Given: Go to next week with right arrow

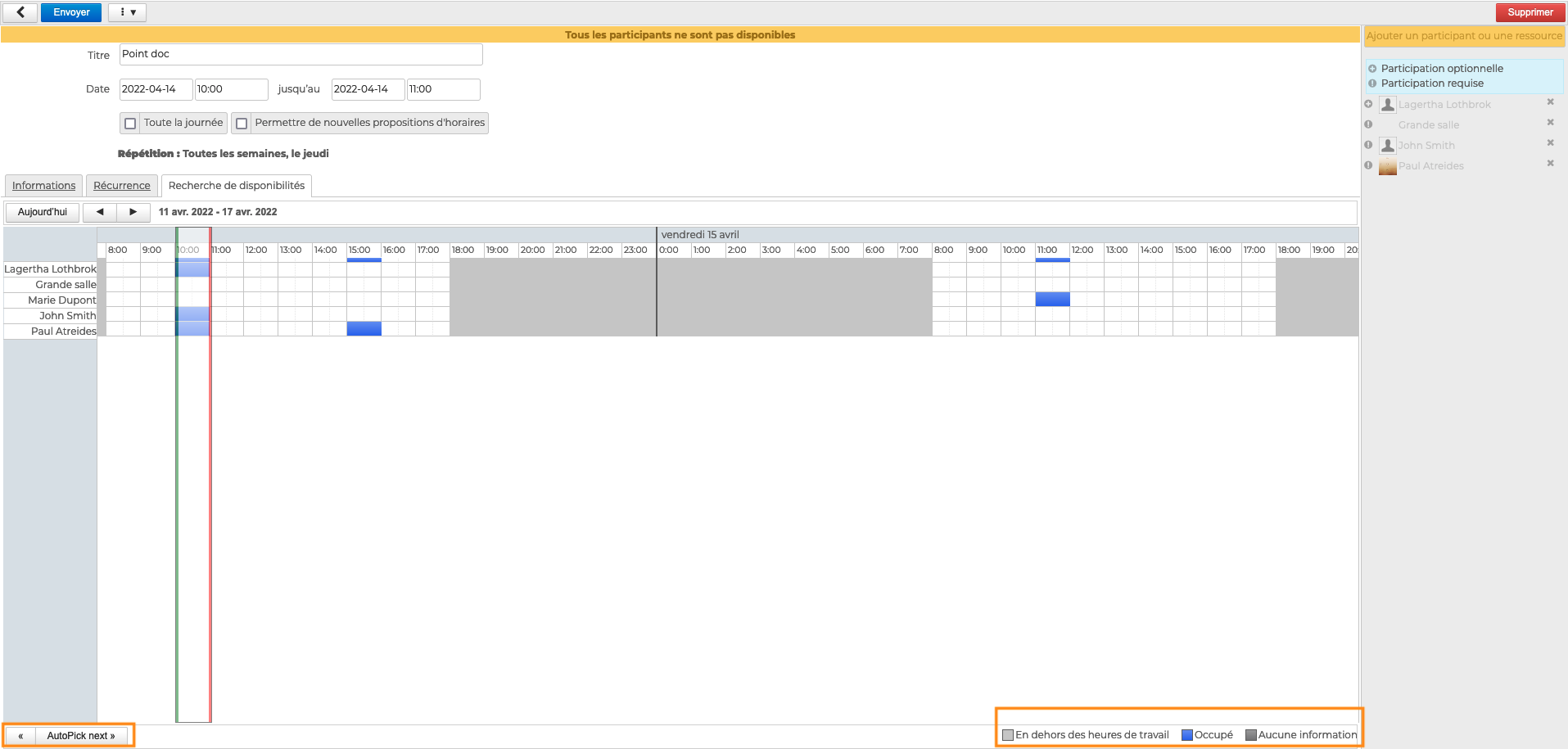Looking at the screenshot, I should pos(133,212).
